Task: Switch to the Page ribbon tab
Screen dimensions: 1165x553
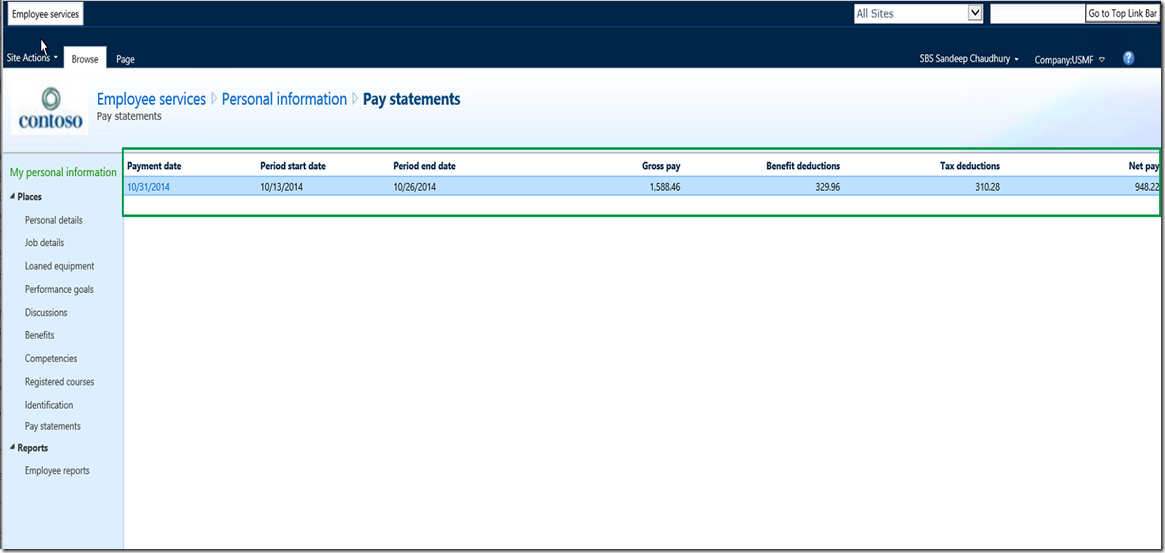Action: tap(125, 59)
